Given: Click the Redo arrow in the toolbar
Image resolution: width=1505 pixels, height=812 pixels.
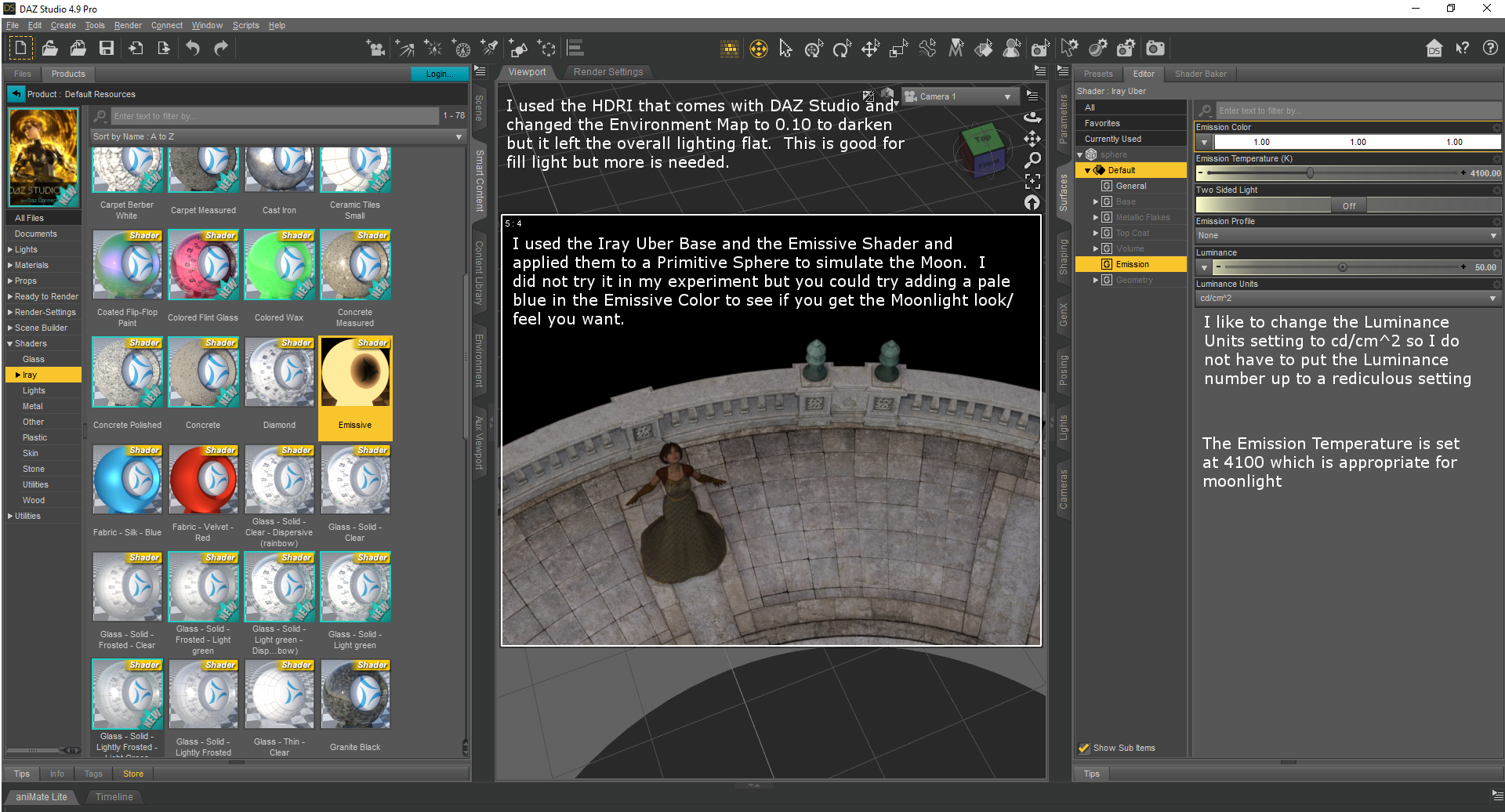Looking at the screenshot, I should 221,49.
